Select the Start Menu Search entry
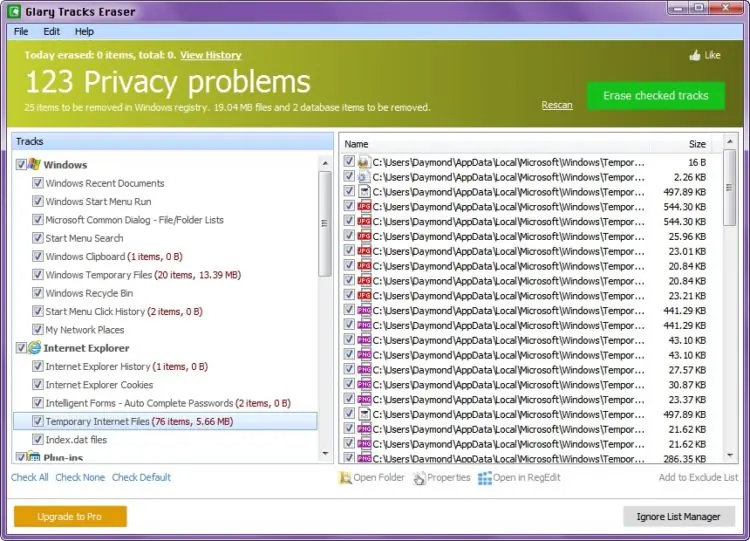 84,238
